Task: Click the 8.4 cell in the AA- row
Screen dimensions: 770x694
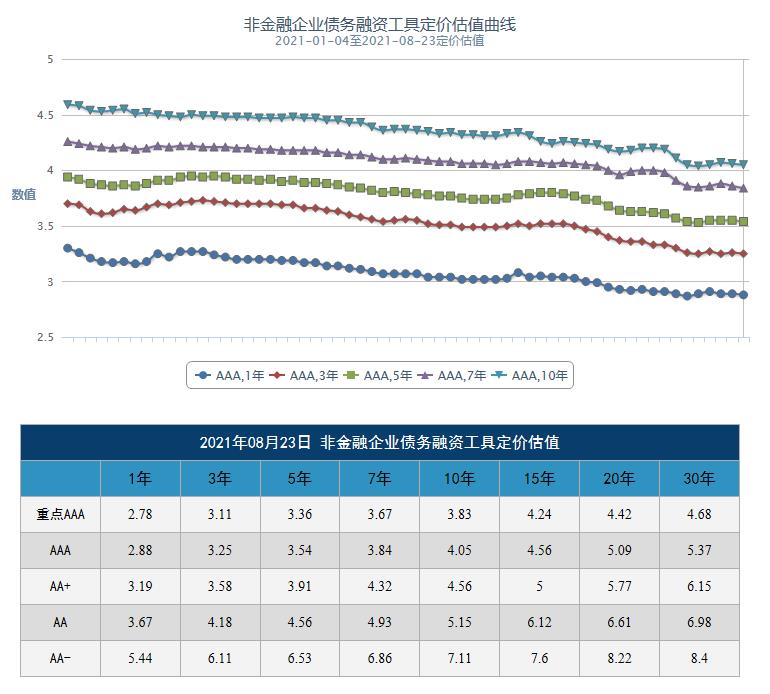Action: [x=699, y=658]
